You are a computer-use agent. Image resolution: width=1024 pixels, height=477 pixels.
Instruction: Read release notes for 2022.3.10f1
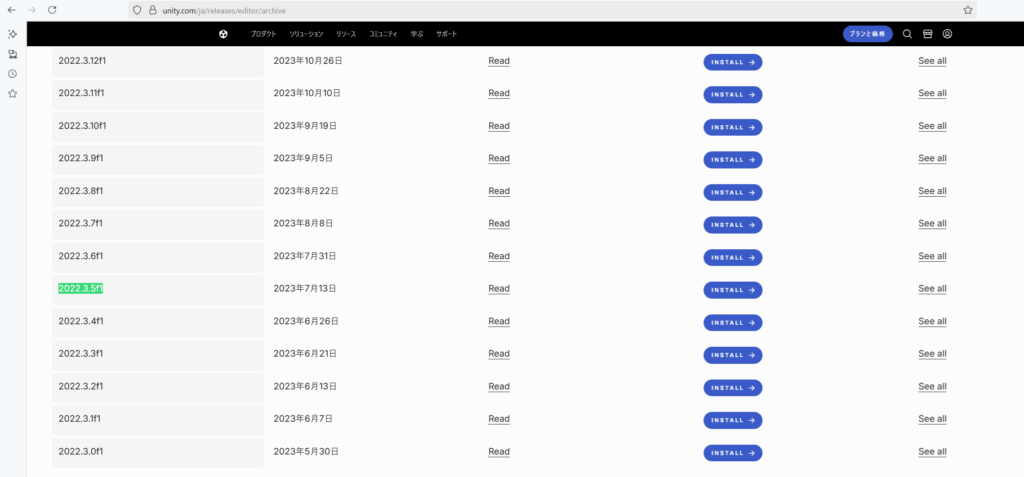499,125
